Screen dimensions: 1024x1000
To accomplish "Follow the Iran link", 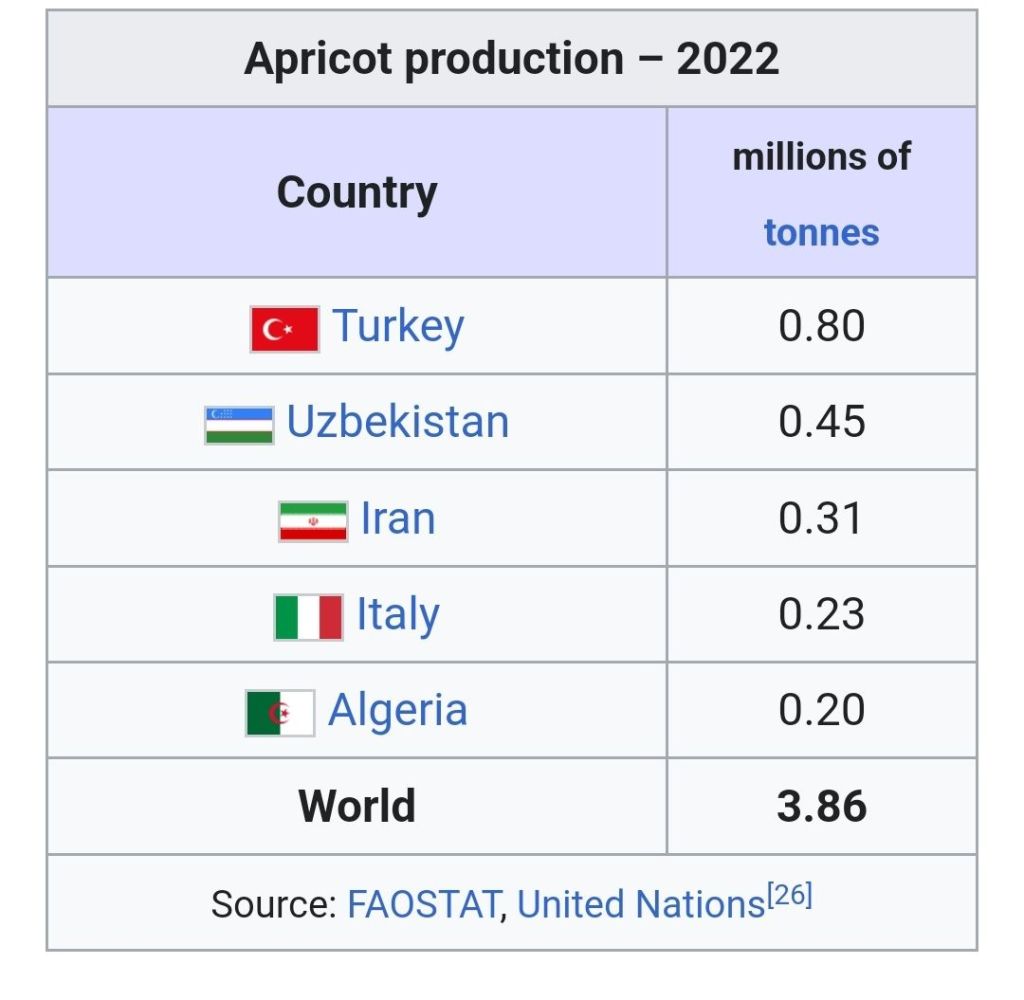I will [x=398, y=519].
